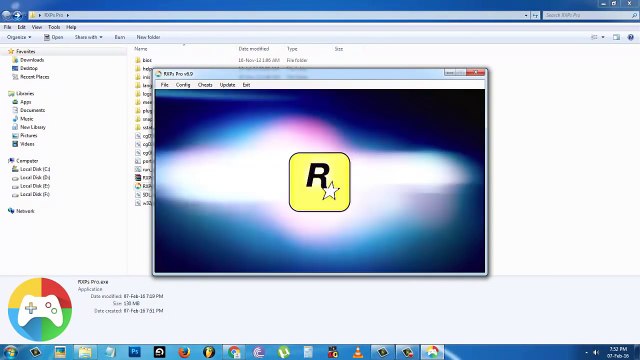Click the Exit menu in RXPs Pro
The width and height of the screenshot is (640, 360).
click(246, 85)
